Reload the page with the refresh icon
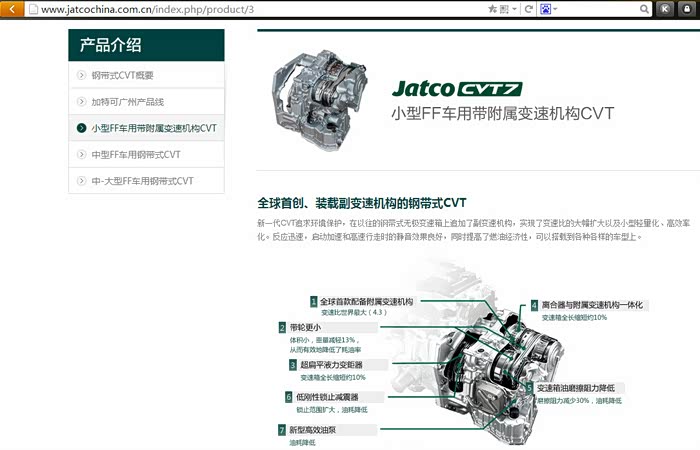Viewport: 700px width, 450px height. pyautogui.click(x=528, y=9)
